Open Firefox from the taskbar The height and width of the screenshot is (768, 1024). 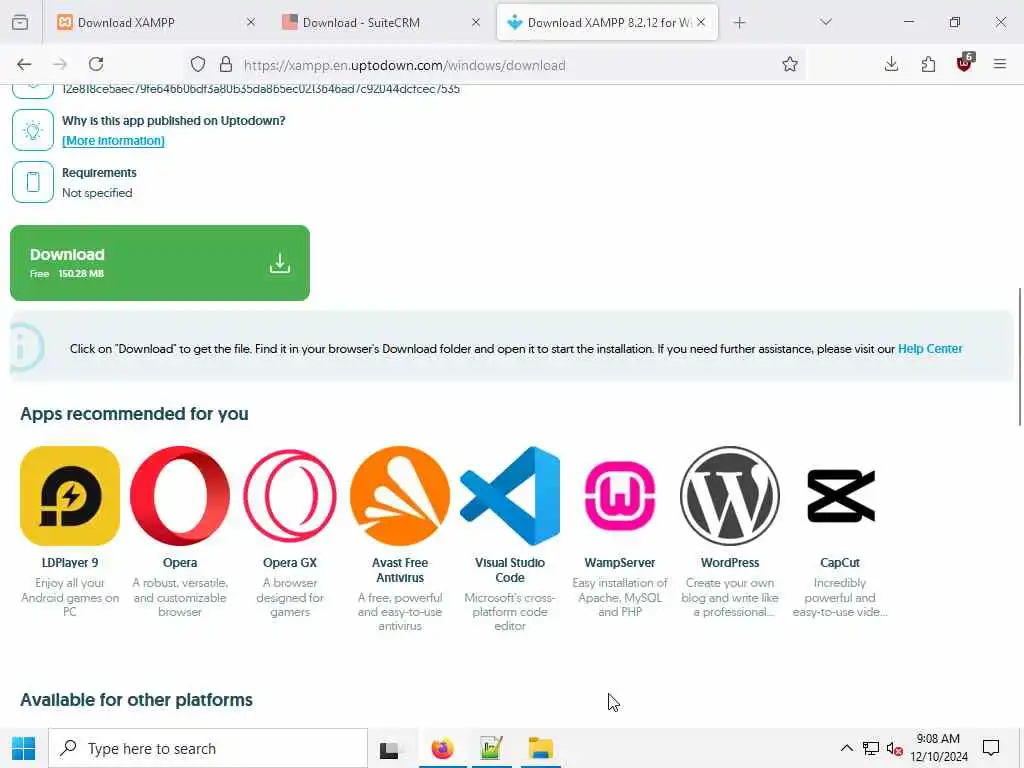[443, 748]
